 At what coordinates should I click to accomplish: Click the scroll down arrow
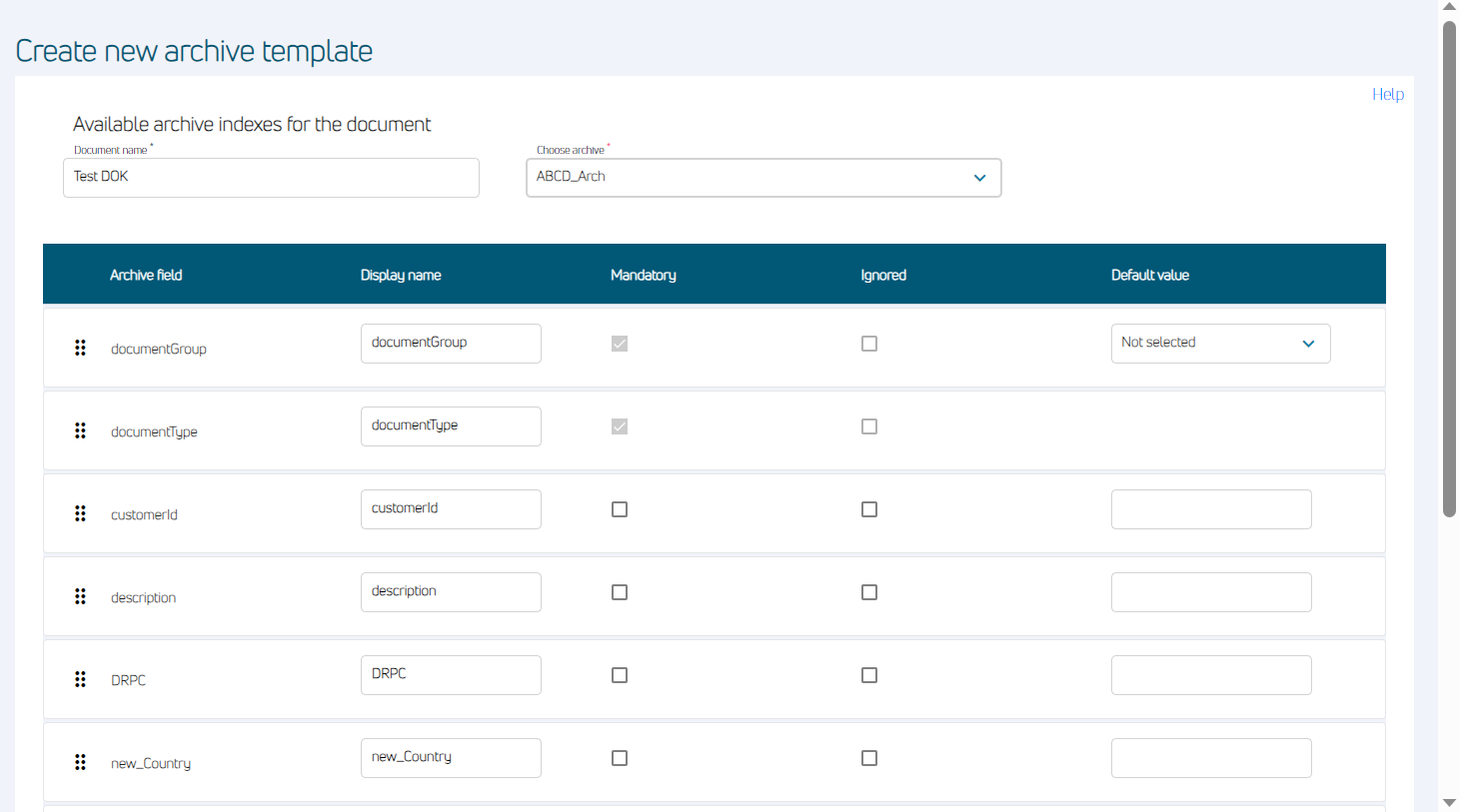1449,803
